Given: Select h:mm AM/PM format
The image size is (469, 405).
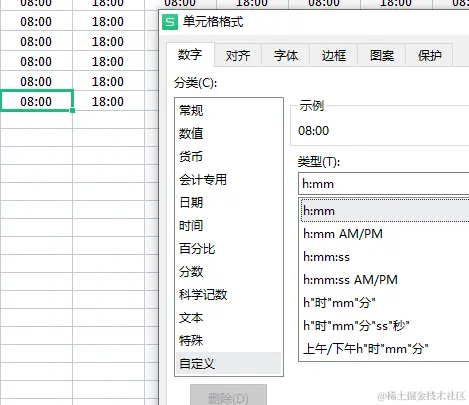Looking at the screenshot, I should (385, 234).
